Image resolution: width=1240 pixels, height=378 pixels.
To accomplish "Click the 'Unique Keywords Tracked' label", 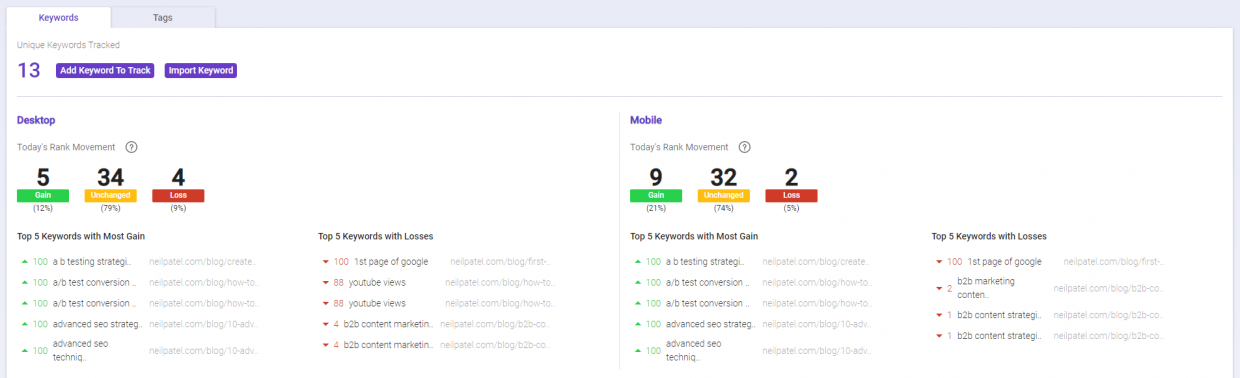I will click(x=68, y=45).
